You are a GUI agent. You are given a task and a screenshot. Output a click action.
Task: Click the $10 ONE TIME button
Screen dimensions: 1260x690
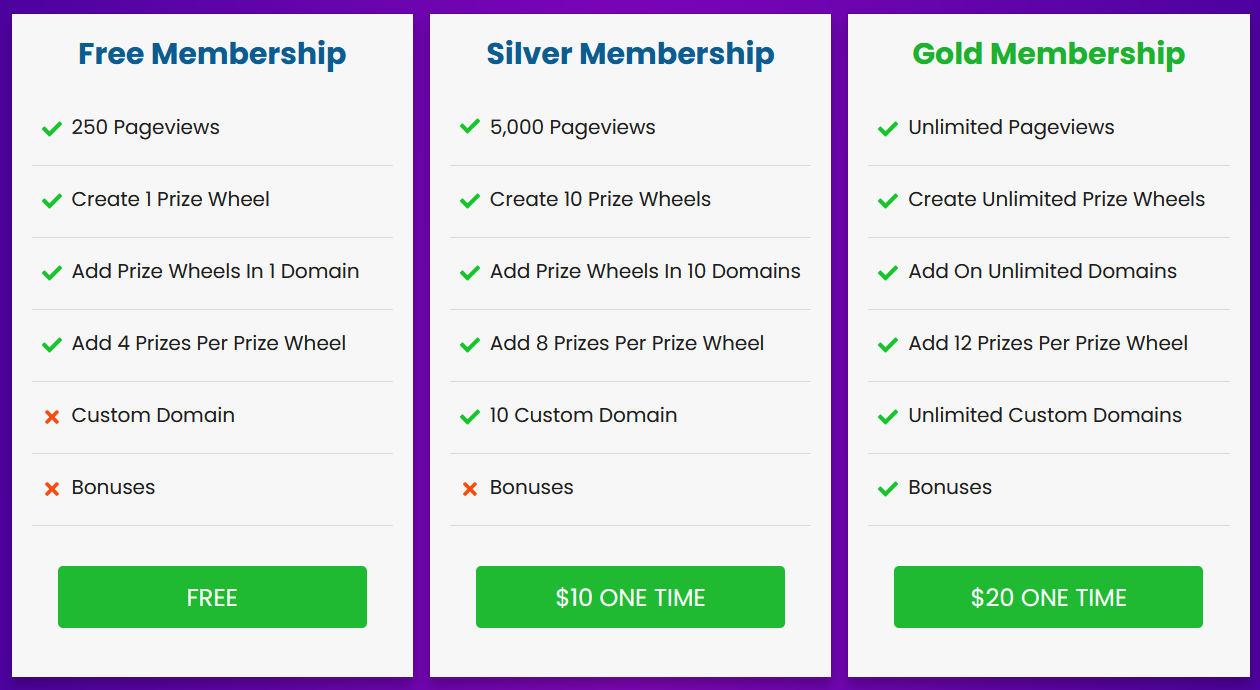coord(630,596)
